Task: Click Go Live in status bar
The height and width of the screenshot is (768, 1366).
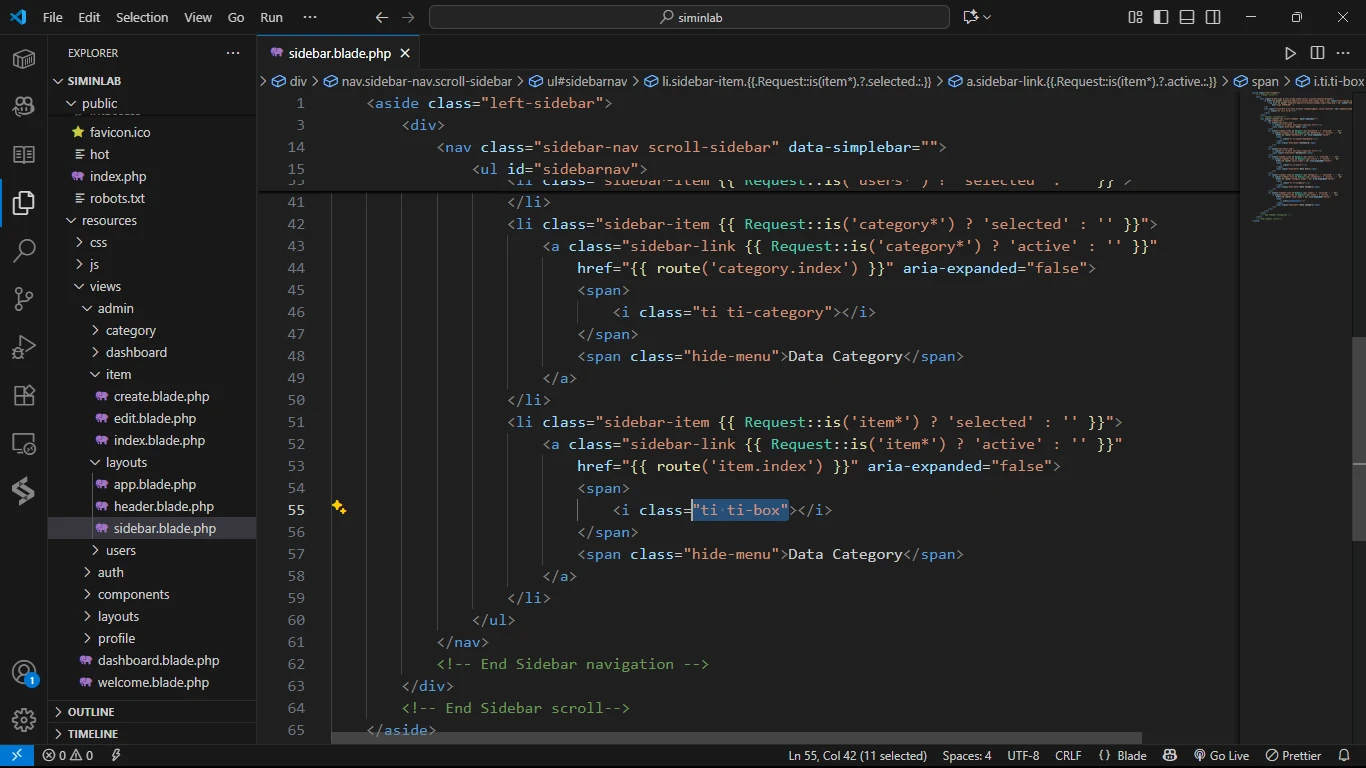Action: click(x=1221, y=756)
